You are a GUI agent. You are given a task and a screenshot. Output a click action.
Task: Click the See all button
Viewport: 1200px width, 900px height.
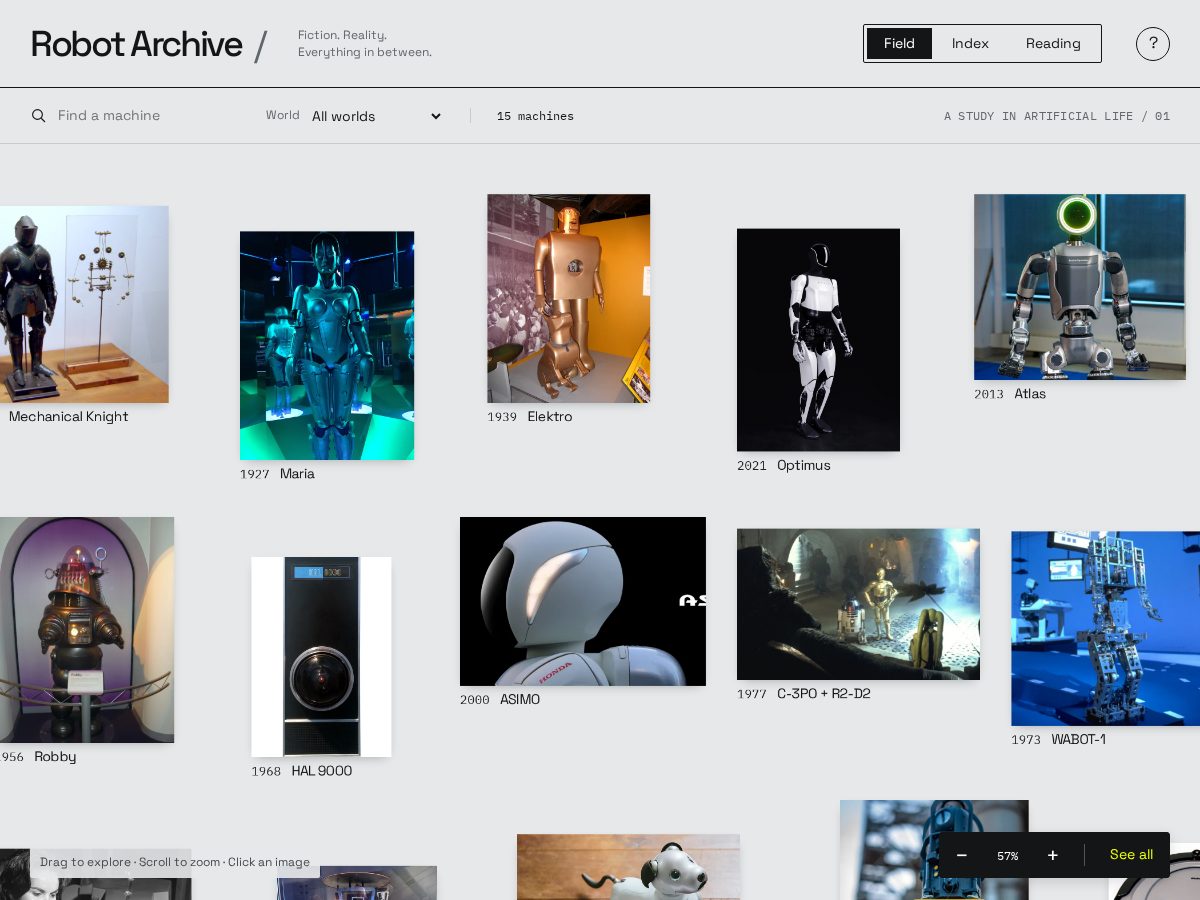point(1131,855)
